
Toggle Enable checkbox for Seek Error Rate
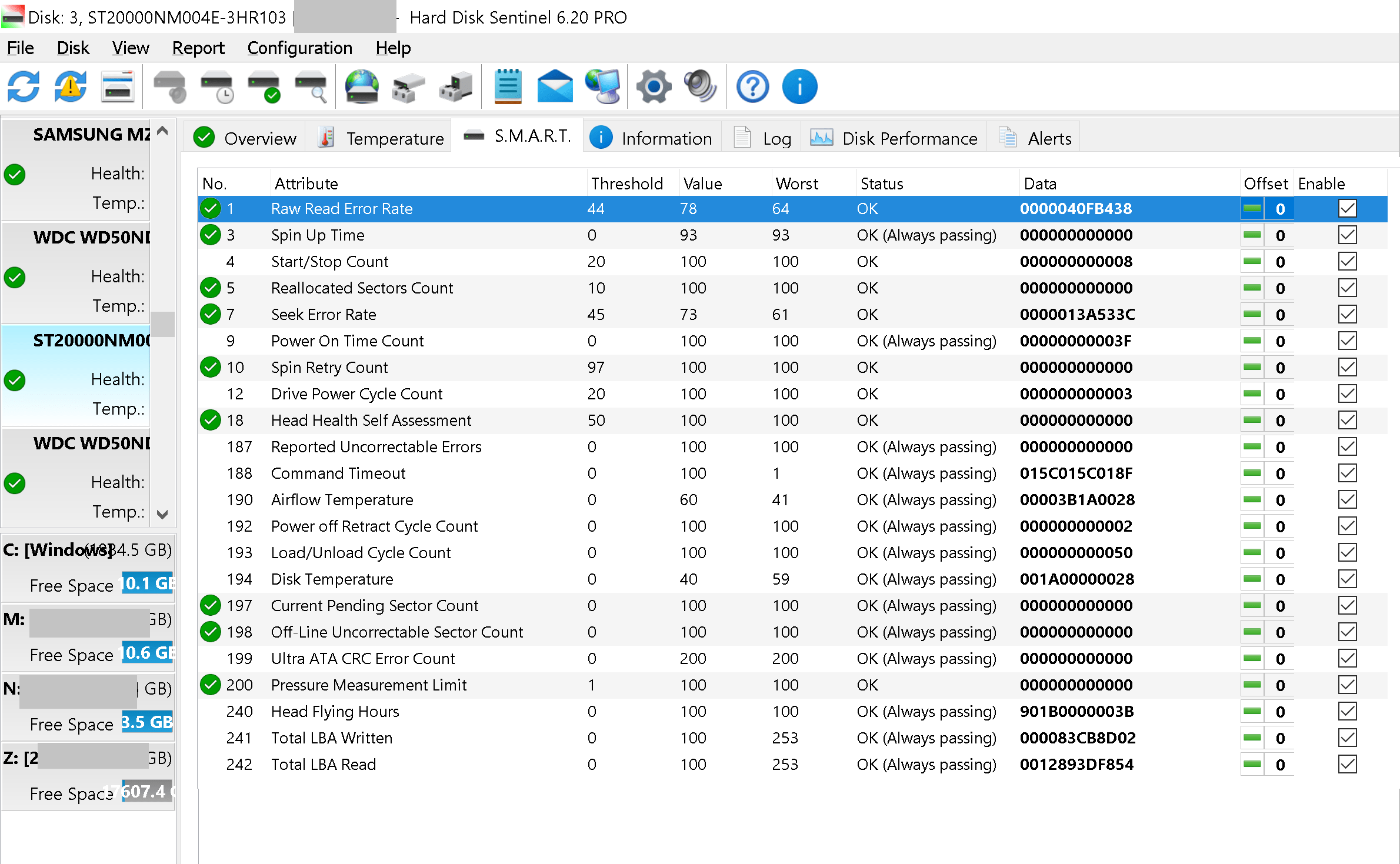pos(1347,315)
